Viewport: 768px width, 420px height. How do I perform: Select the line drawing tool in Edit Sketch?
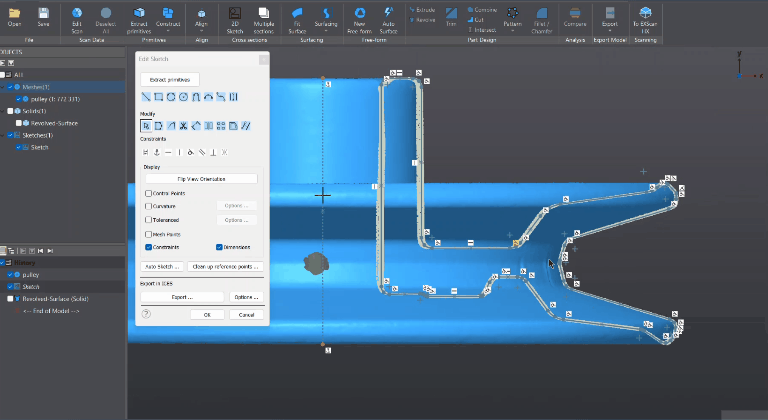(146, 97)
